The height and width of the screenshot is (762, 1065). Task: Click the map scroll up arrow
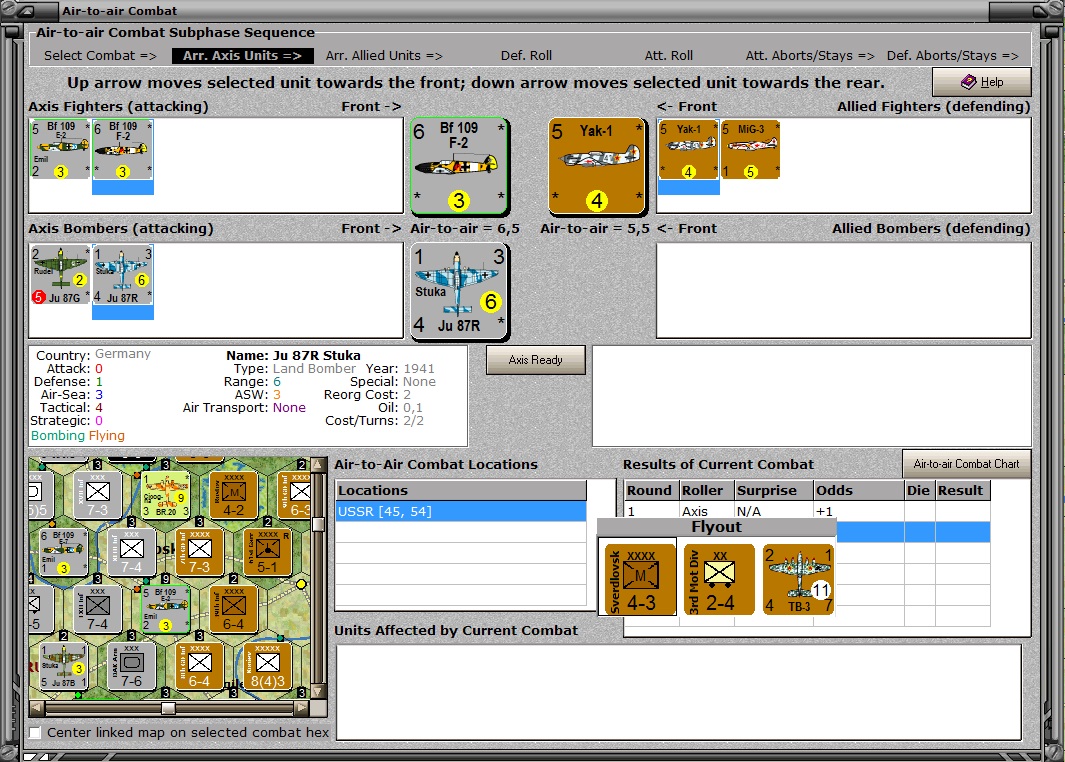(x=317, y=465)
